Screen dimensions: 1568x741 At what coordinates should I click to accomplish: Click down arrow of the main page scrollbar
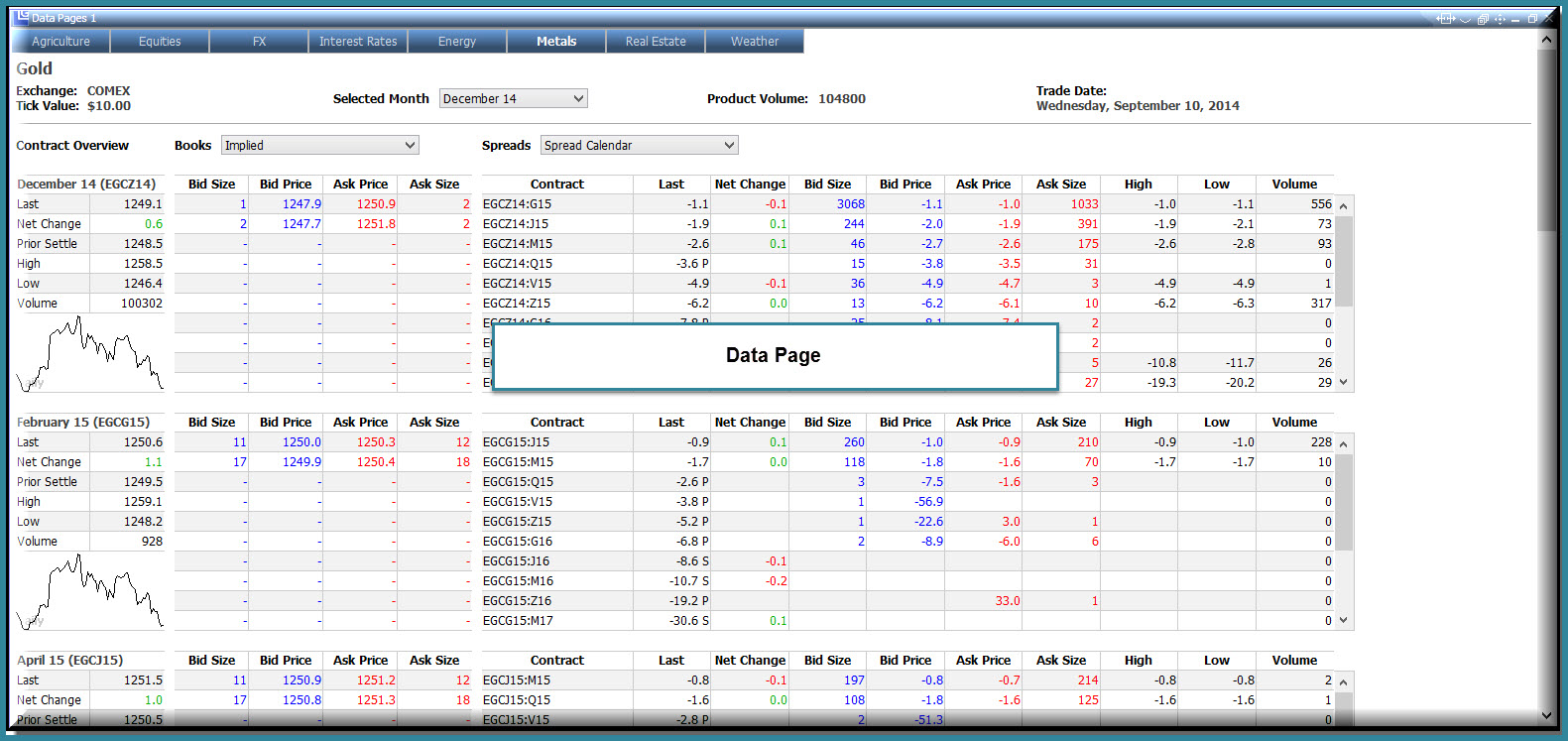pyautogui.click(x=1546, y=715)
